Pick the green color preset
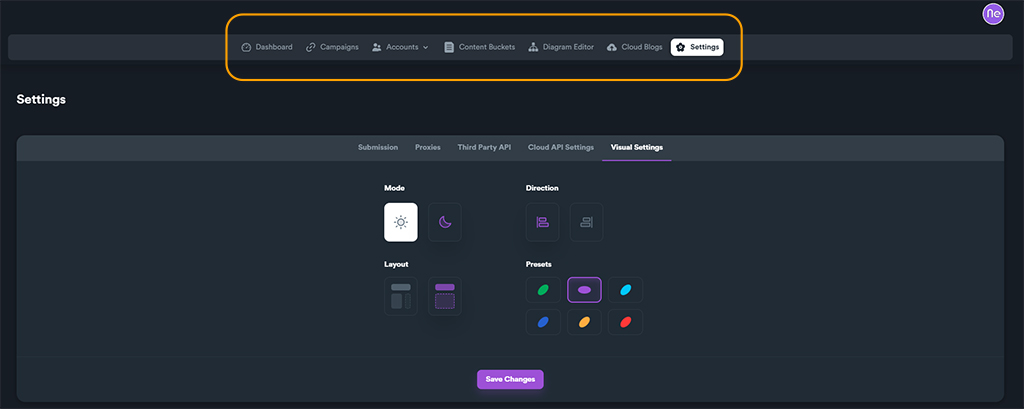Screen dimensions: 1024x409 (543, 290)
